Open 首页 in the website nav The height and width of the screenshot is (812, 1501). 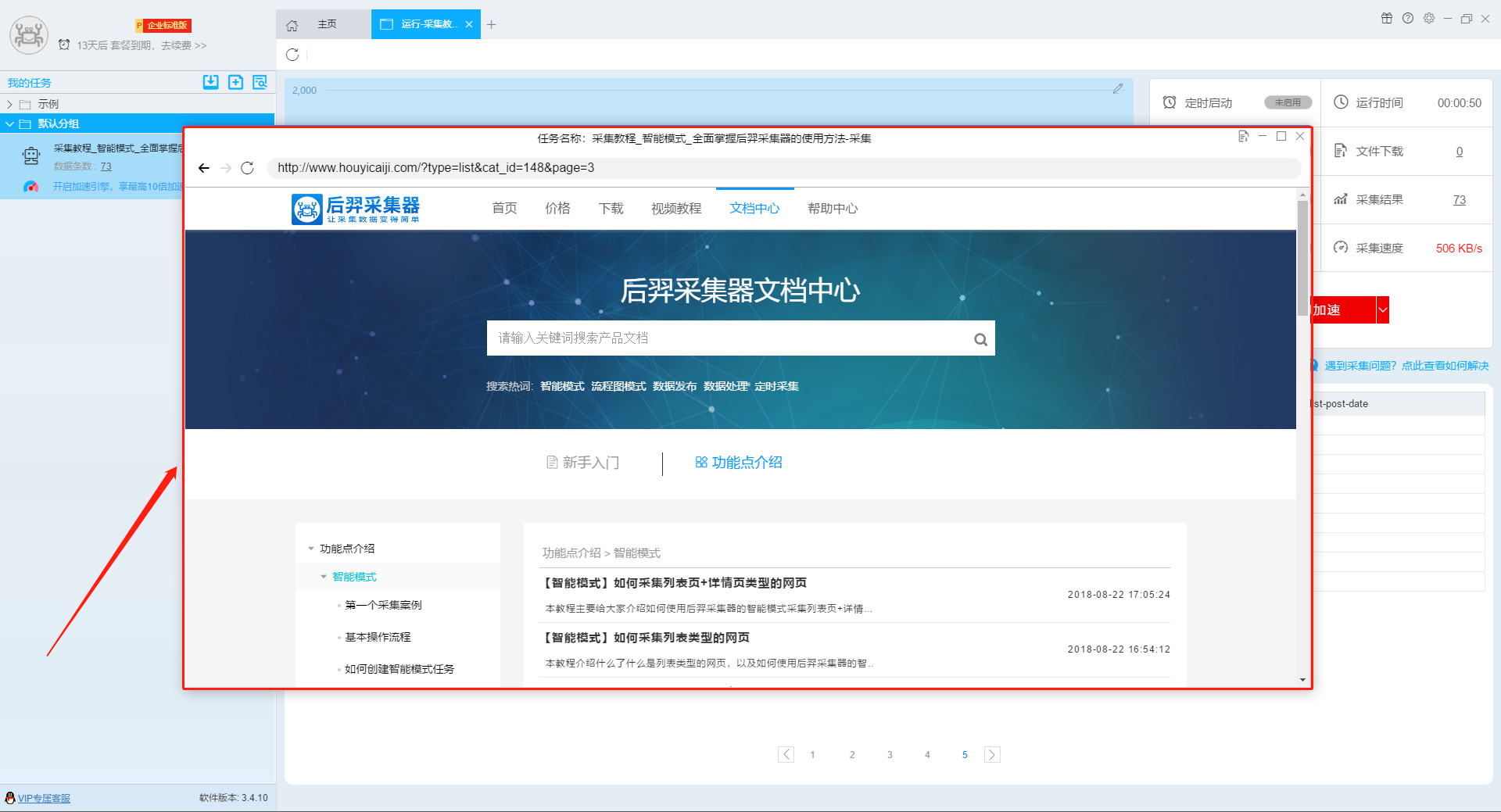[504, 209]
